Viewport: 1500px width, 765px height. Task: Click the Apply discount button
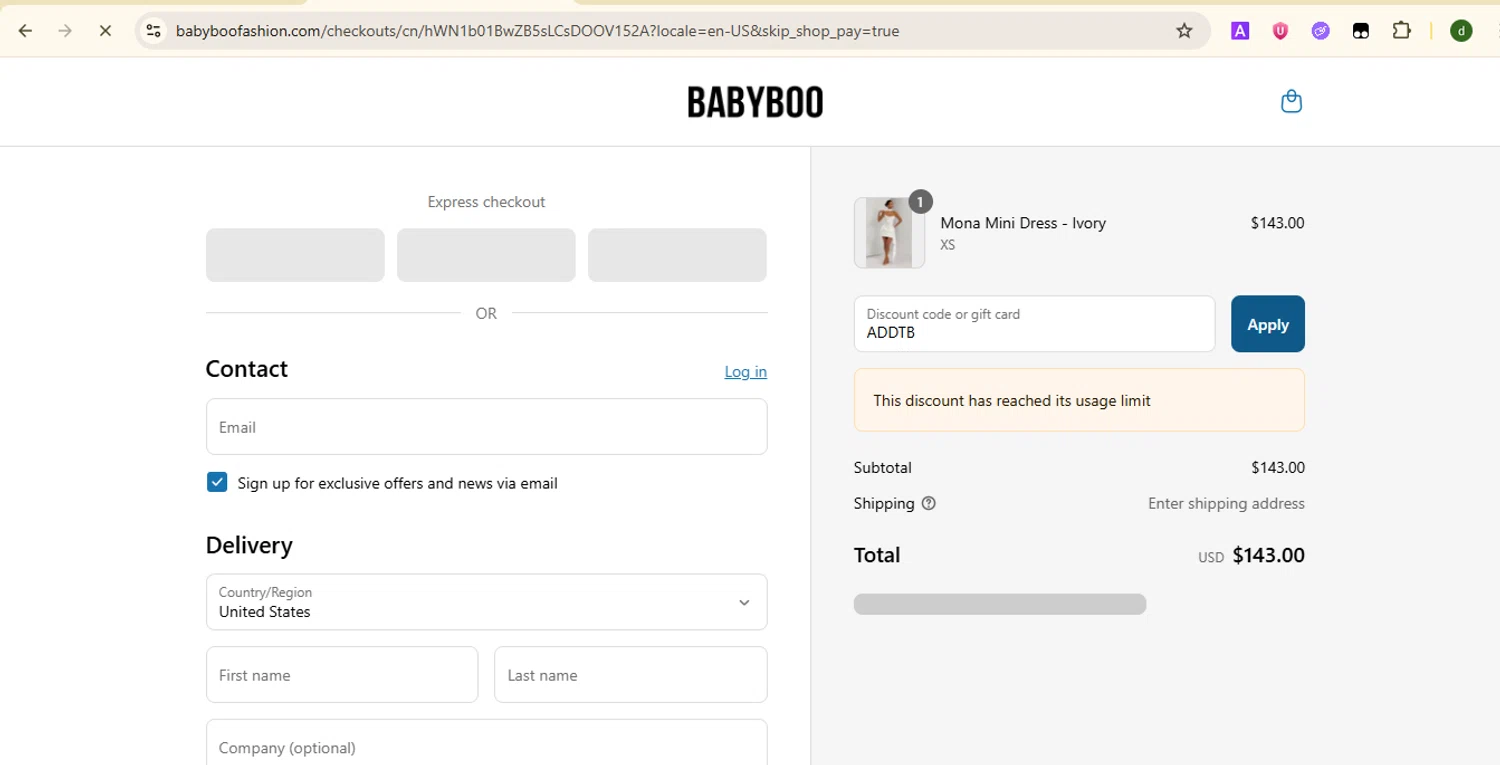tap(1268, 324)
